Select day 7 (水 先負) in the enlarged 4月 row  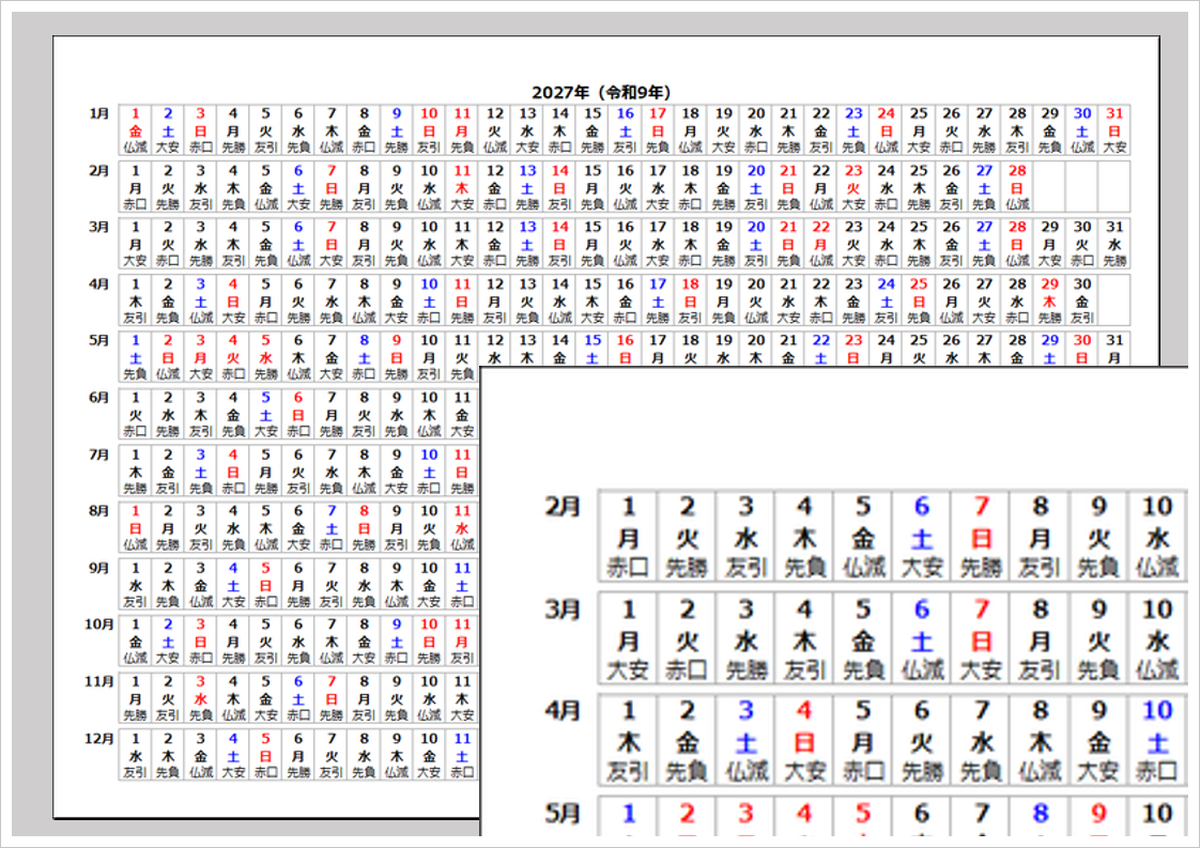coord(981,741)
